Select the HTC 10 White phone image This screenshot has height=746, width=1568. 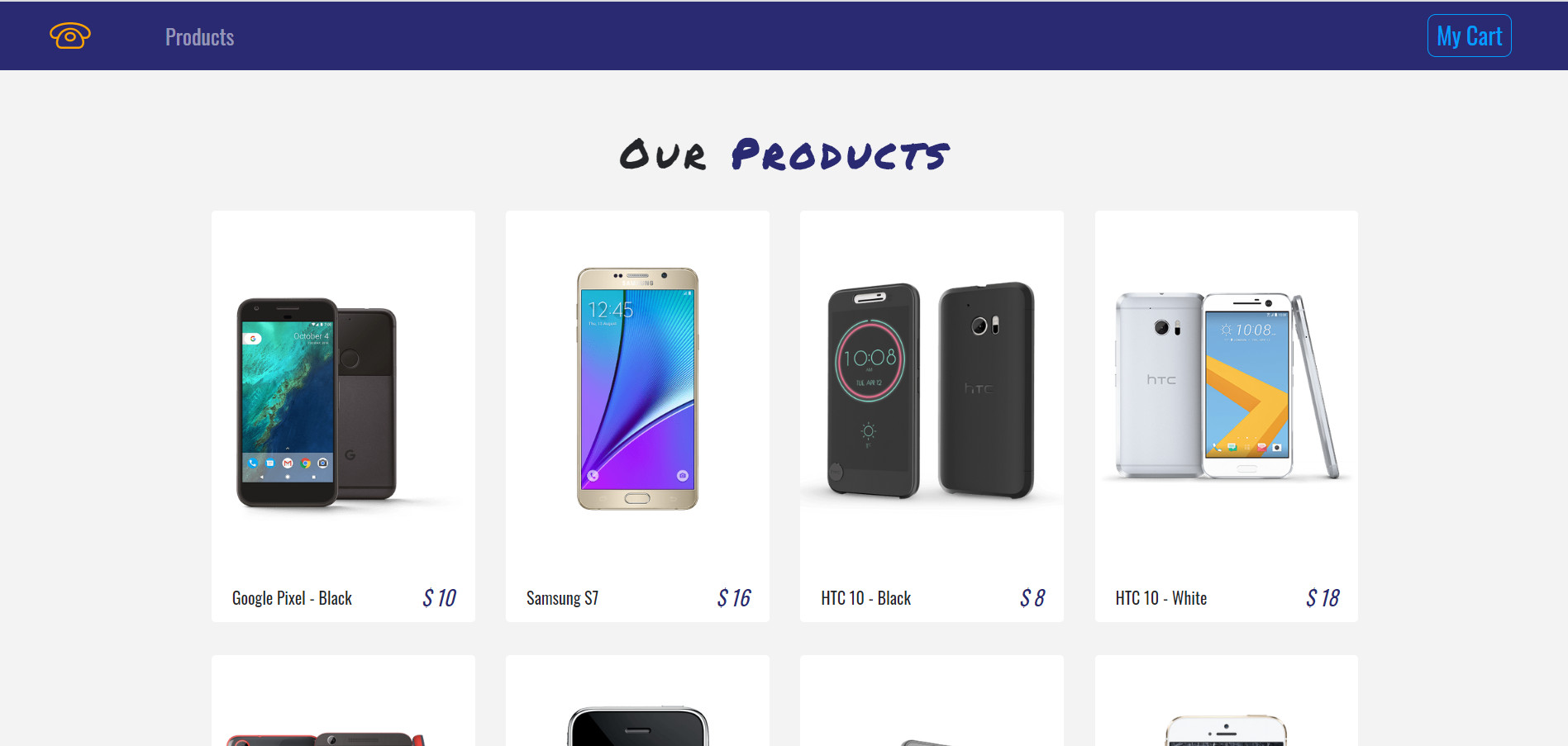1226,386
